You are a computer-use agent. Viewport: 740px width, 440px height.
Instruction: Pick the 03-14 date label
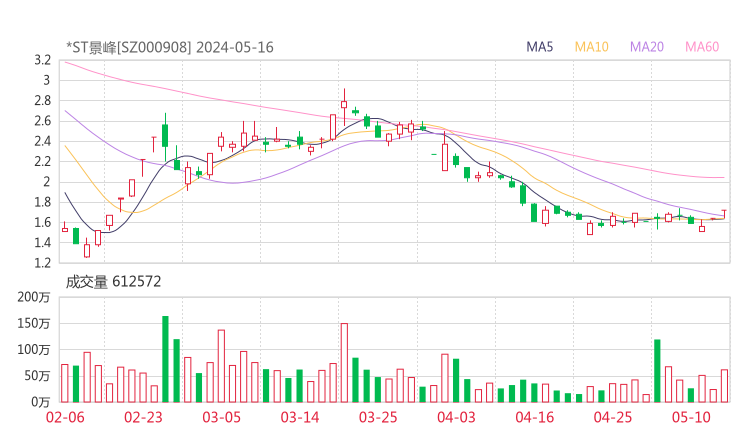coord(300,417)
